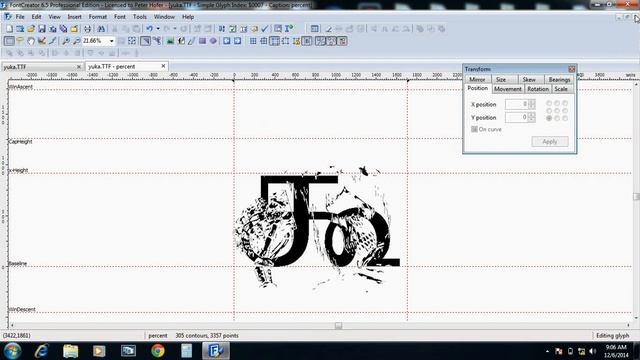This screenshot has width=640, height=360.
Task: Click the Open font folder icon
Action: click(31, 29)
